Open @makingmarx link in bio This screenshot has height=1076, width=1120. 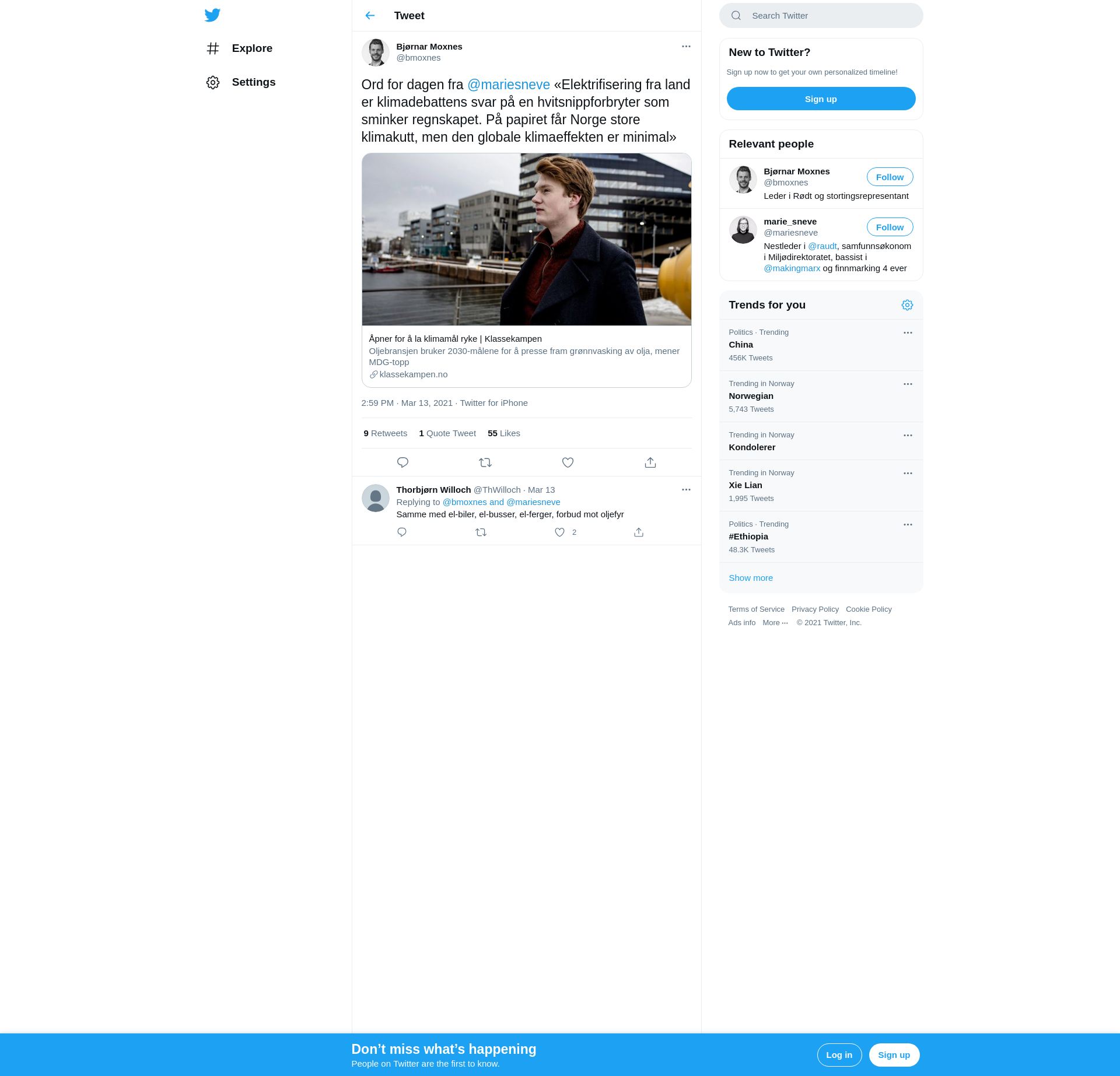pyautogui.click(x=792, y=268)
